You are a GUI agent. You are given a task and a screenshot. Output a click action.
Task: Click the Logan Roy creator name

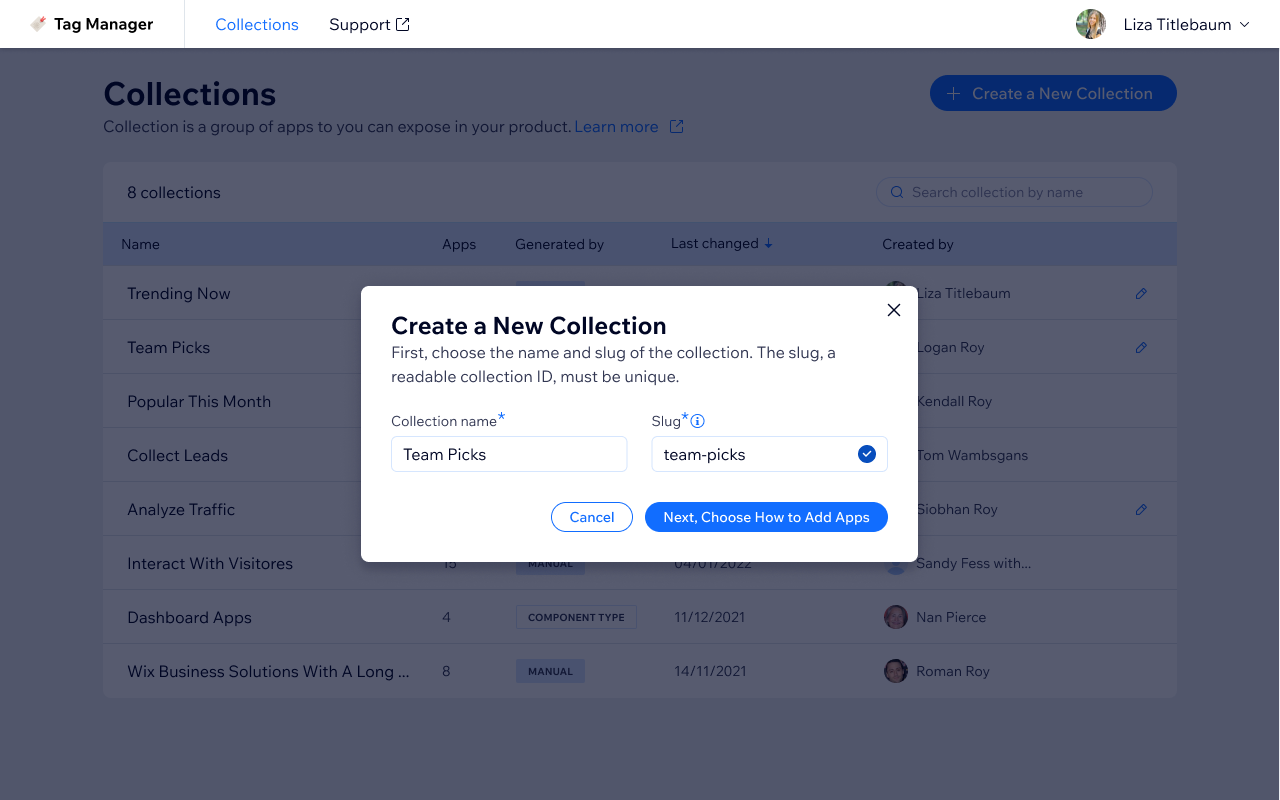pos(951,347)
